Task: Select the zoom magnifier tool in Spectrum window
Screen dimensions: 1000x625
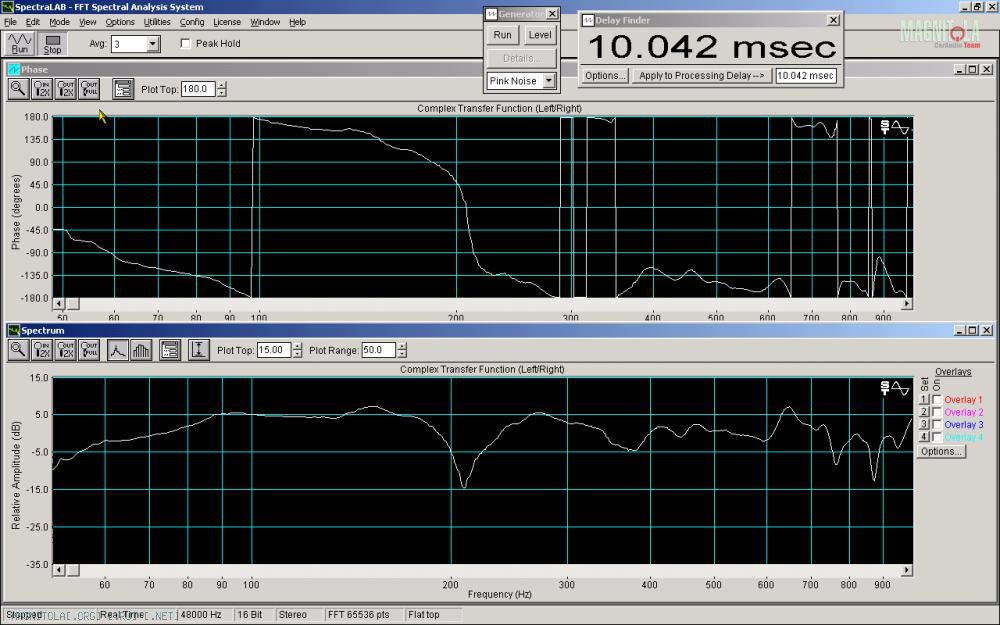Action: 18,349
